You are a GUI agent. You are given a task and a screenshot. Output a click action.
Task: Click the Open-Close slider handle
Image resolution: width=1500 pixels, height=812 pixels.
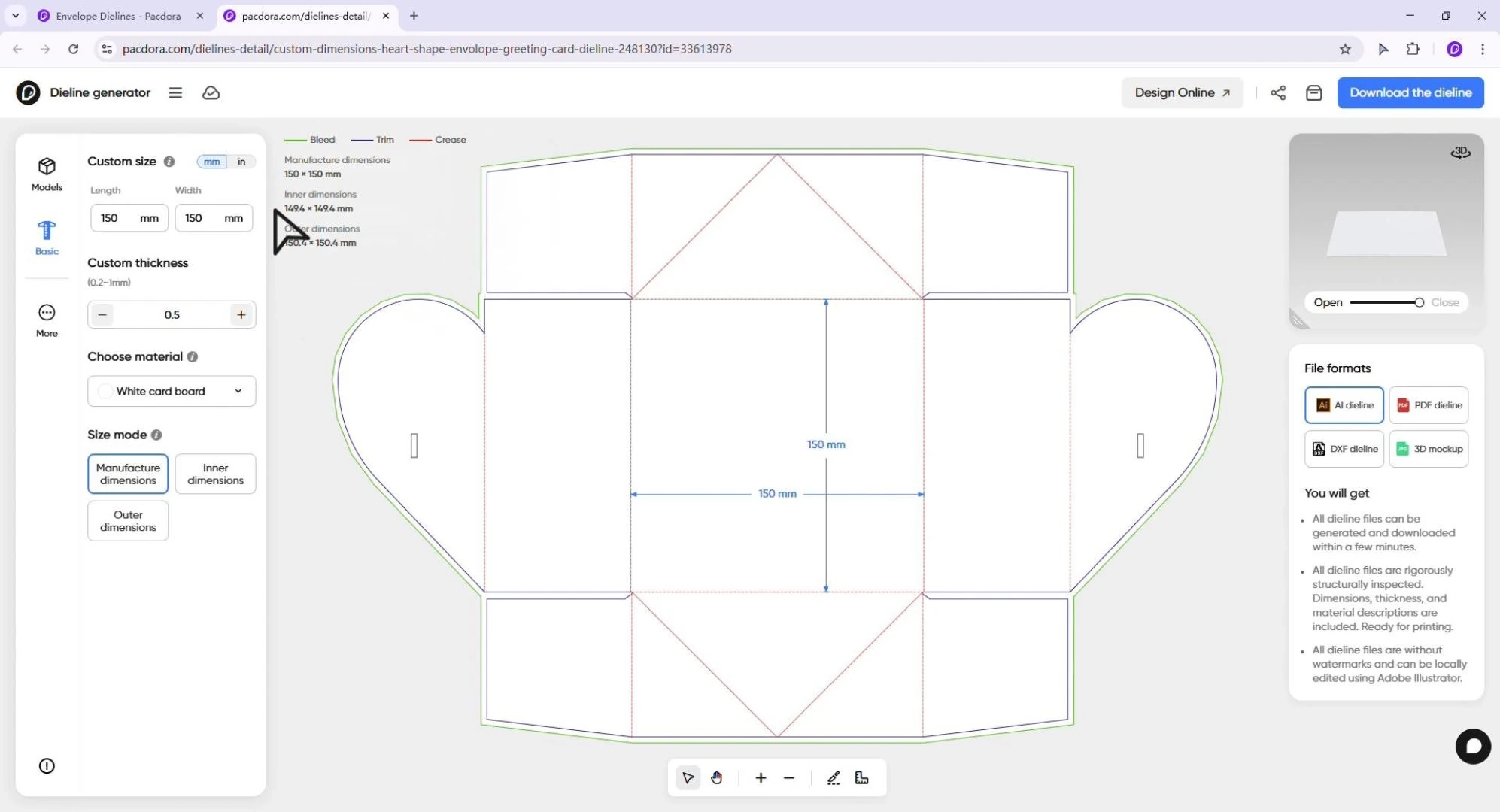coord(1419,302)
